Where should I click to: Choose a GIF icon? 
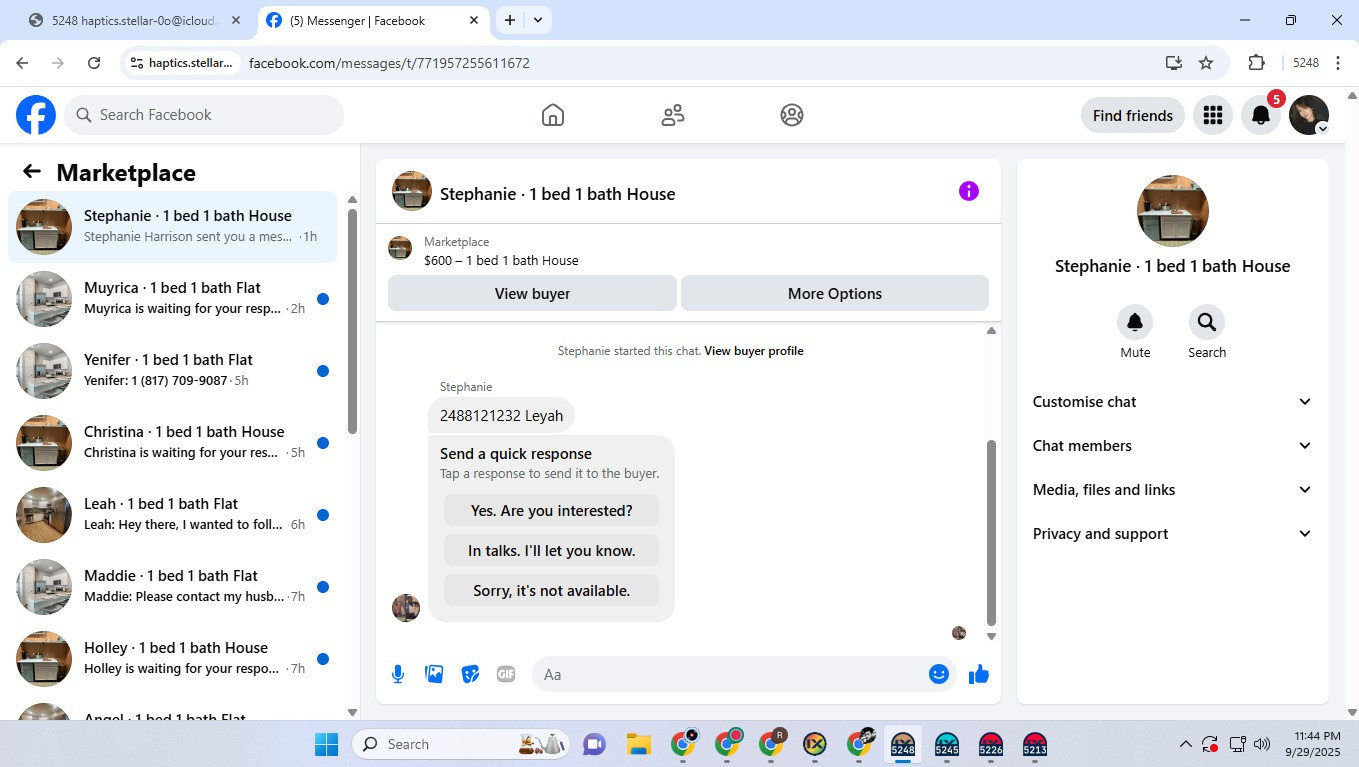pyautogui.click(x=506, y=674)
